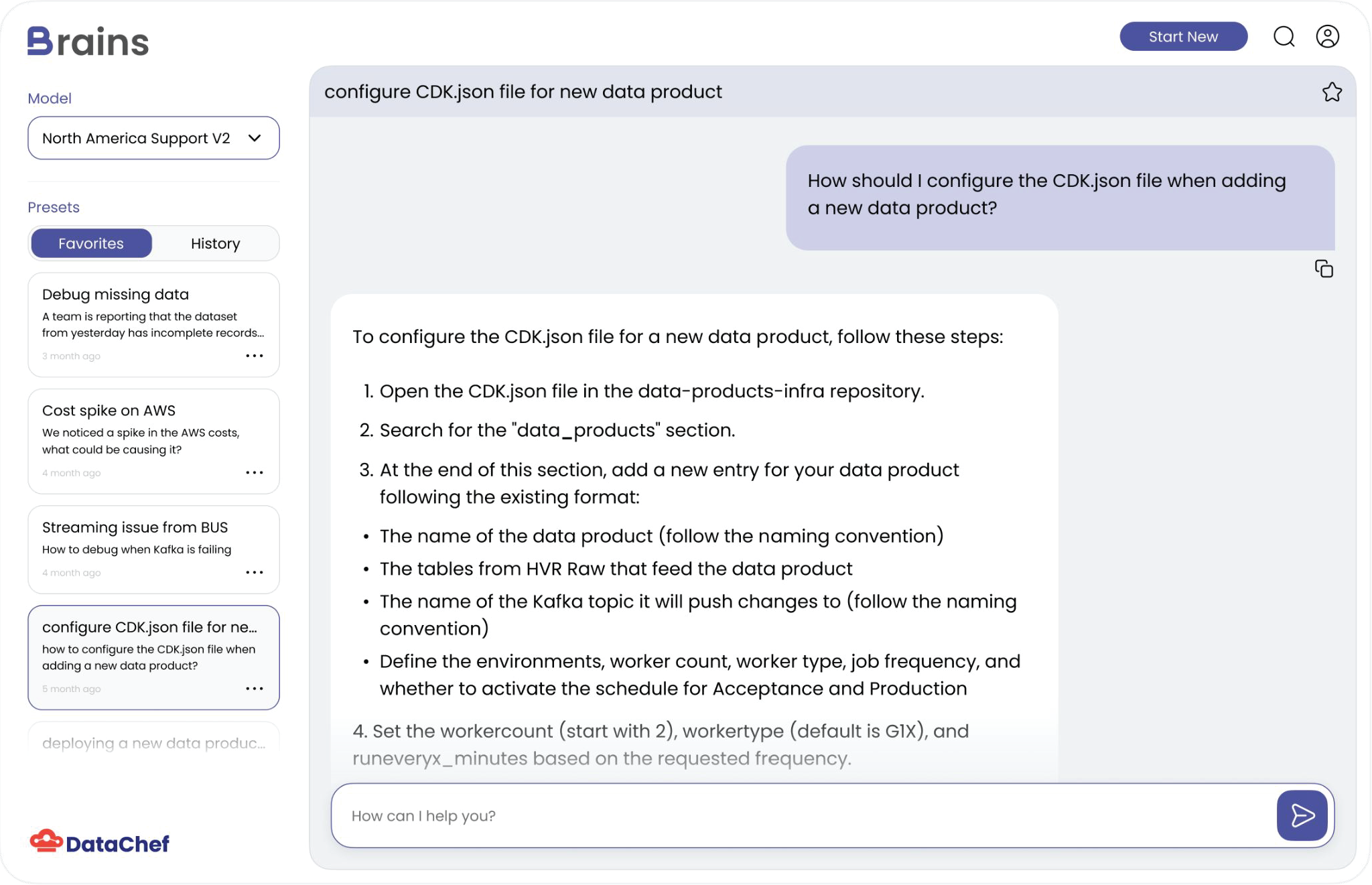Click the DataChef logo
The image size is (1372, 885).
(x=100, y=843)
